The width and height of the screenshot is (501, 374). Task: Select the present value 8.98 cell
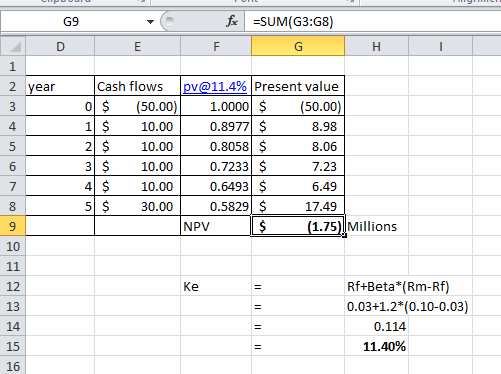click(x=298, y=126)
